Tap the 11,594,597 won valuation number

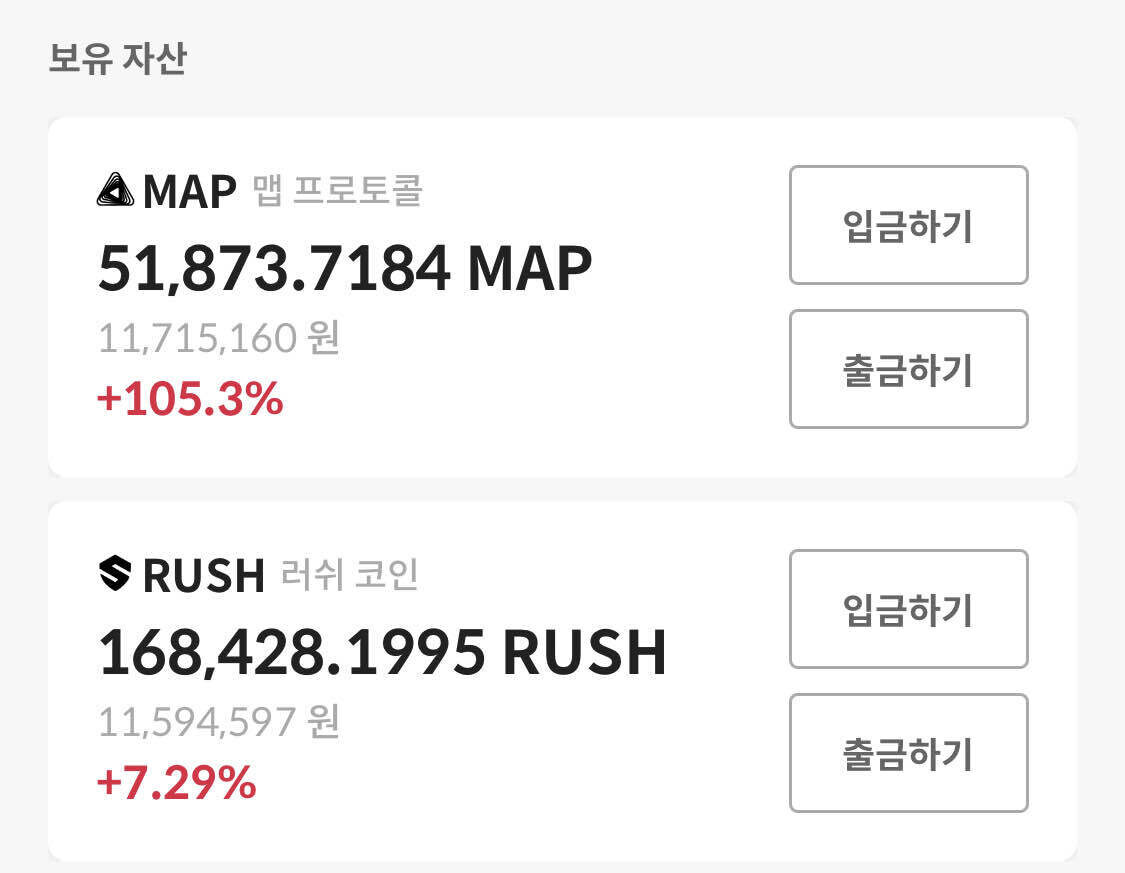[197, 721]
